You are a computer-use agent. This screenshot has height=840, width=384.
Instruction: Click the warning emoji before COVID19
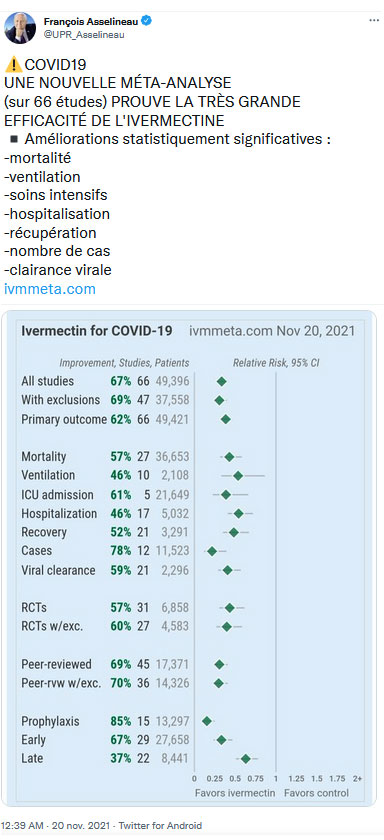click(x=13, y=65)
